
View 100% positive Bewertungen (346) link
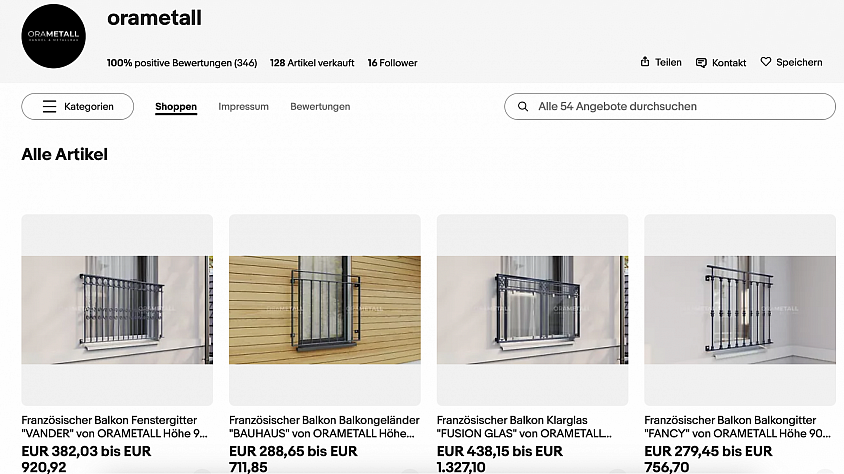[182, 63]
